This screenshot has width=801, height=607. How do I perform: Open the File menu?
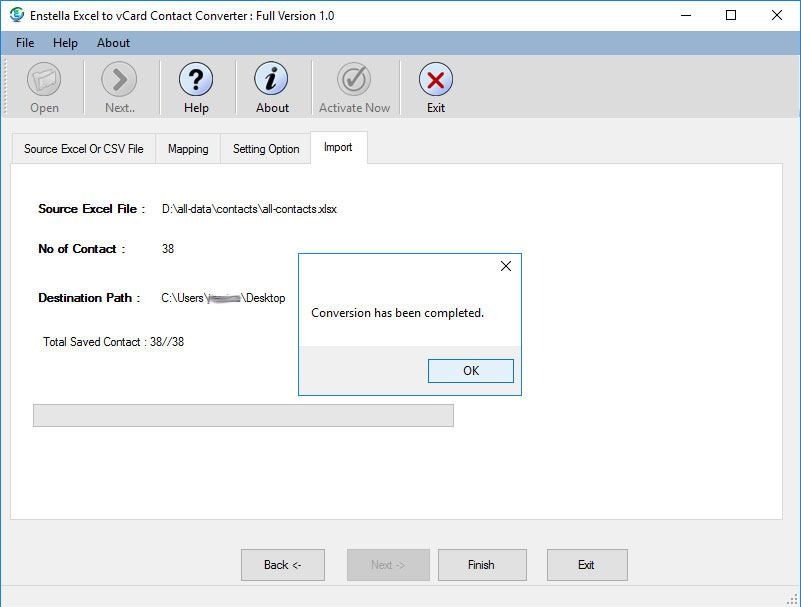coord(25,43)
